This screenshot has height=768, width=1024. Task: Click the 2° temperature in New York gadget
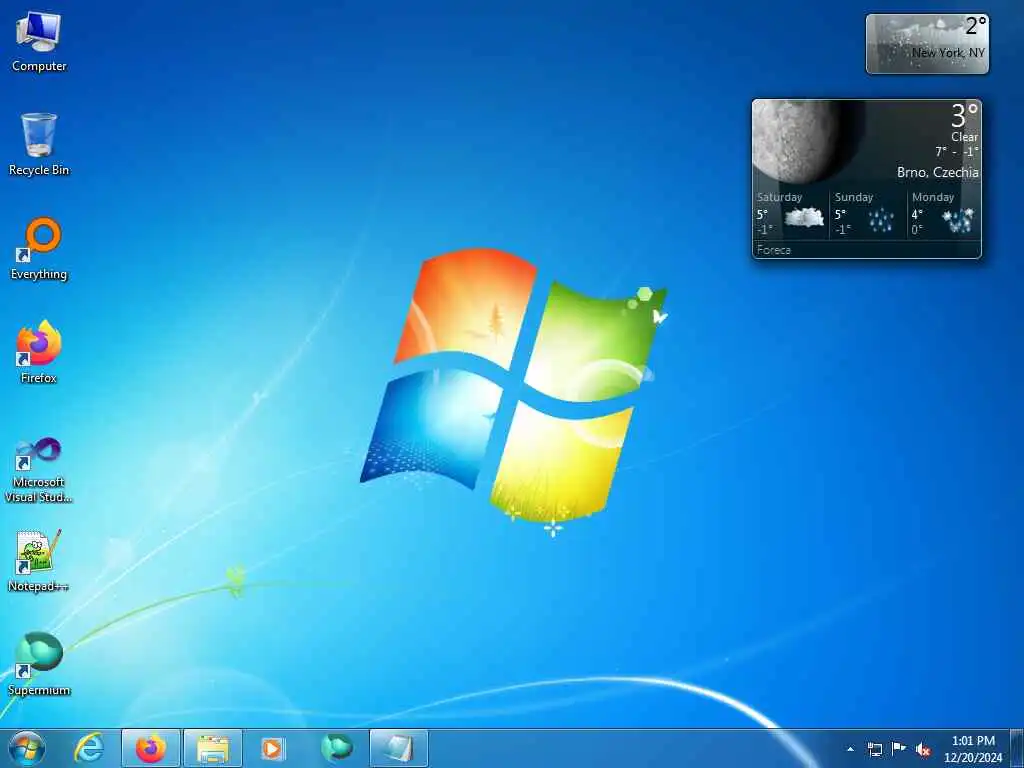click(x=976, y=26)
